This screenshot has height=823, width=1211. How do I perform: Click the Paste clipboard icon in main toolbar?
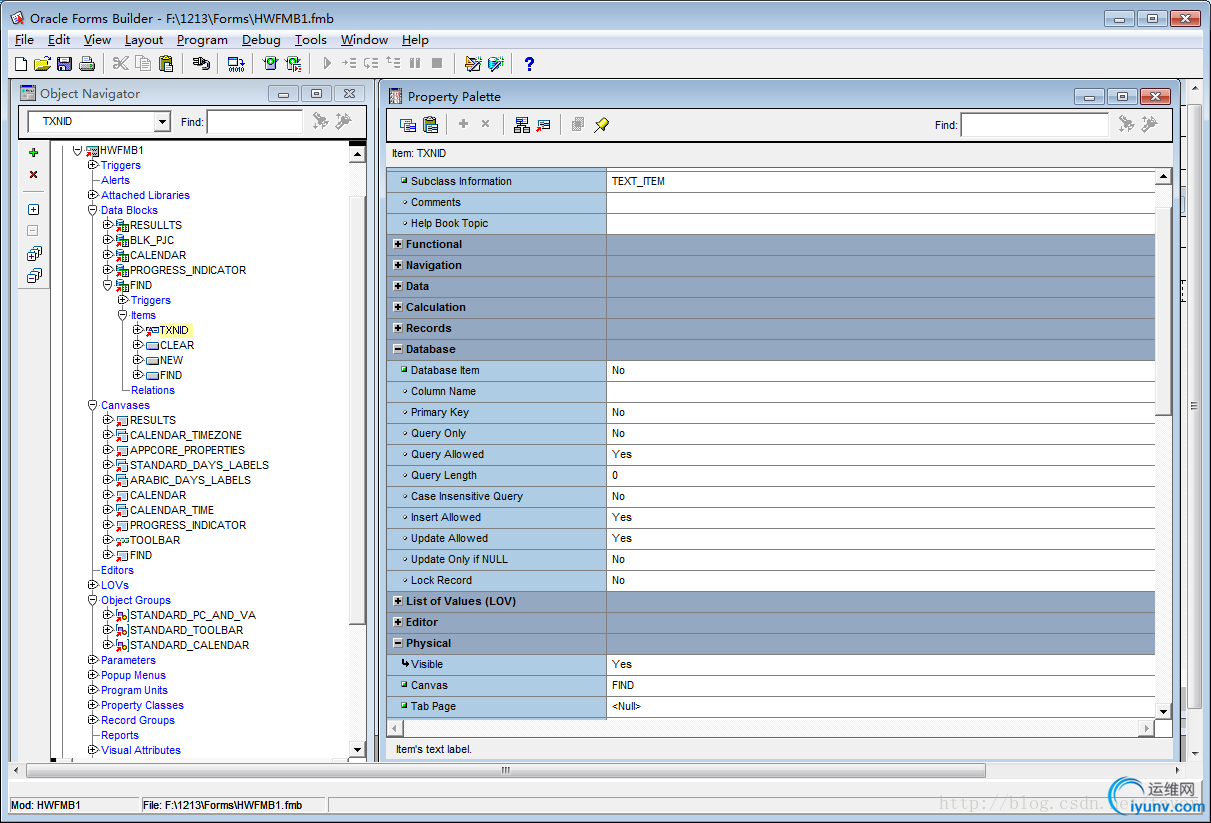[166, 64]
